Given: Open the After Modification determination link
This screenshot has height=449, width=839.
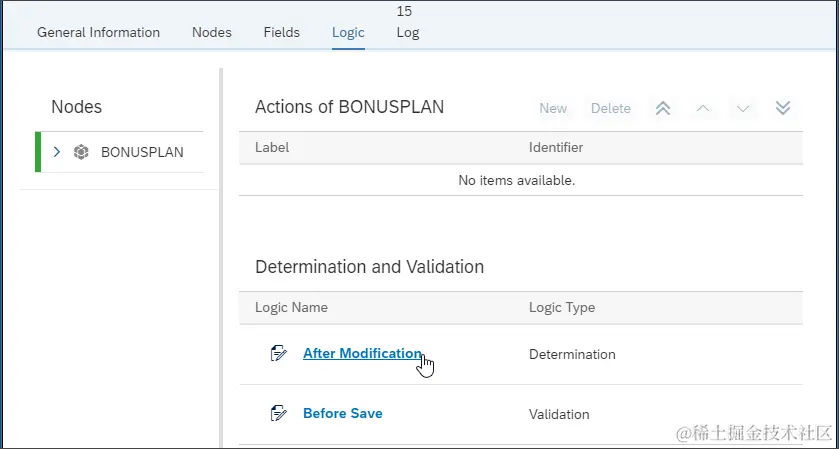Looking at the screenshot, I should coord(362,353).
